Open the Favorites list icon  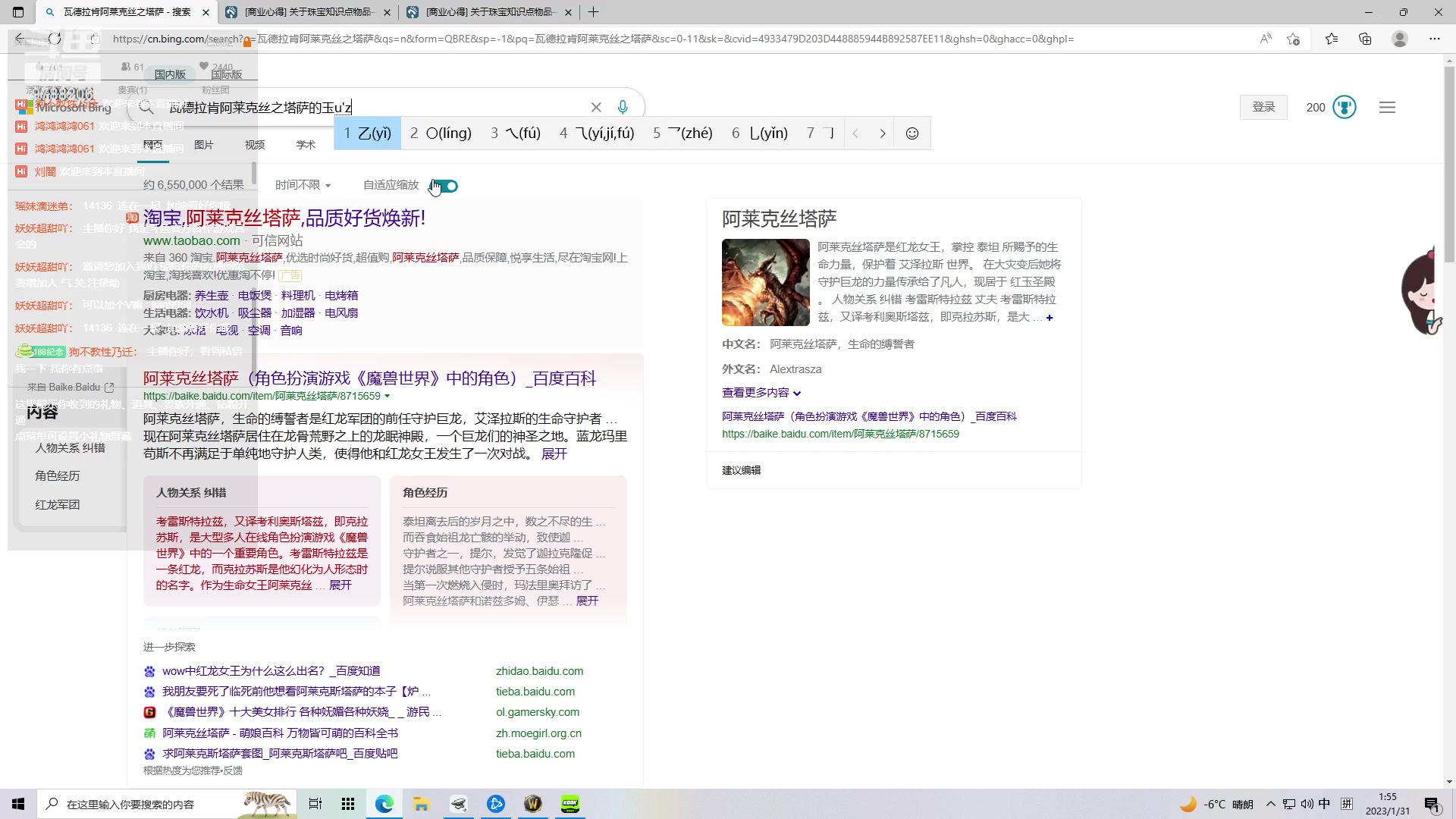[x=1332, y=39]
